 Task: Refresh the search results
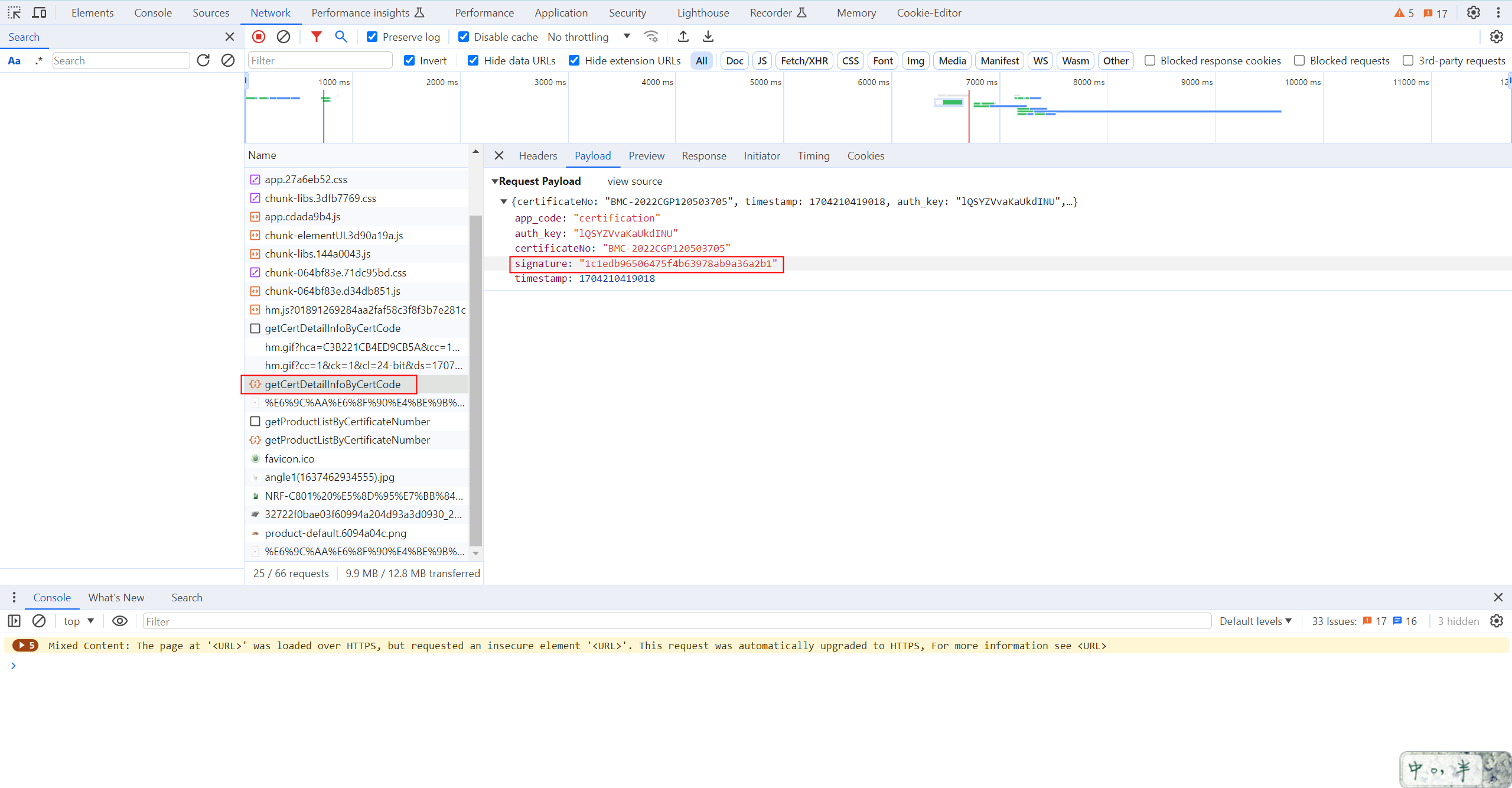(x=203, y=60)
